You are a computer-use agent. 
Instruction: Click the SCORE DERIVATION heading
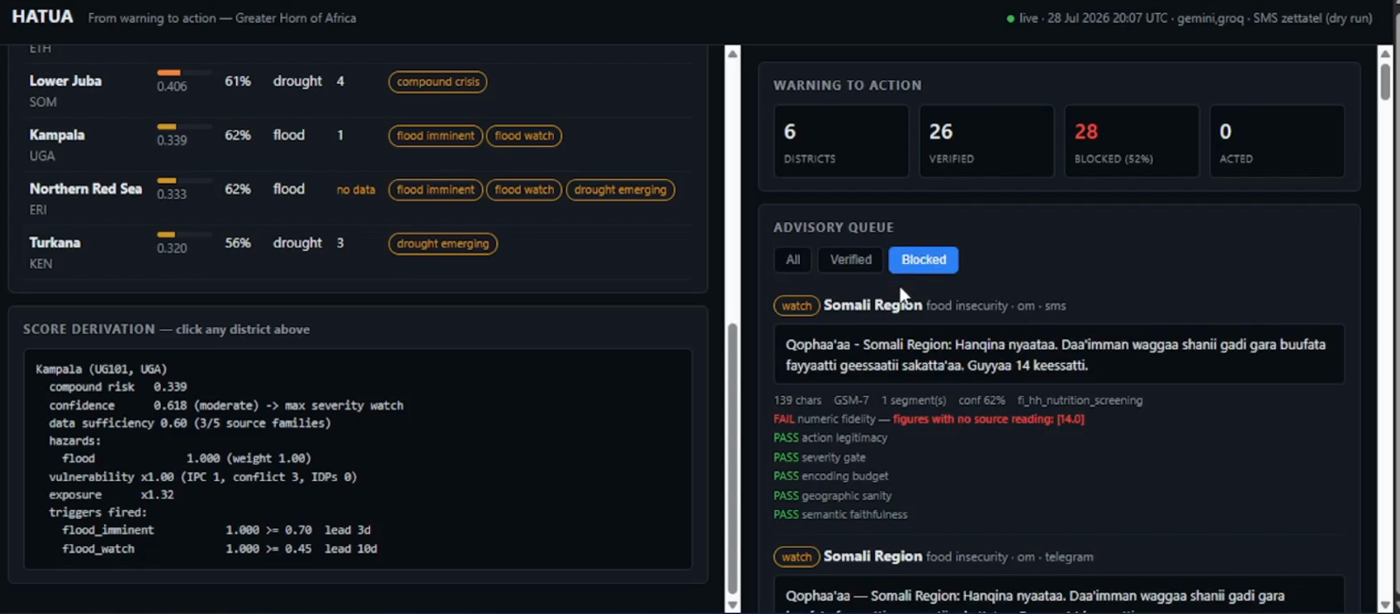click(87, 329)
